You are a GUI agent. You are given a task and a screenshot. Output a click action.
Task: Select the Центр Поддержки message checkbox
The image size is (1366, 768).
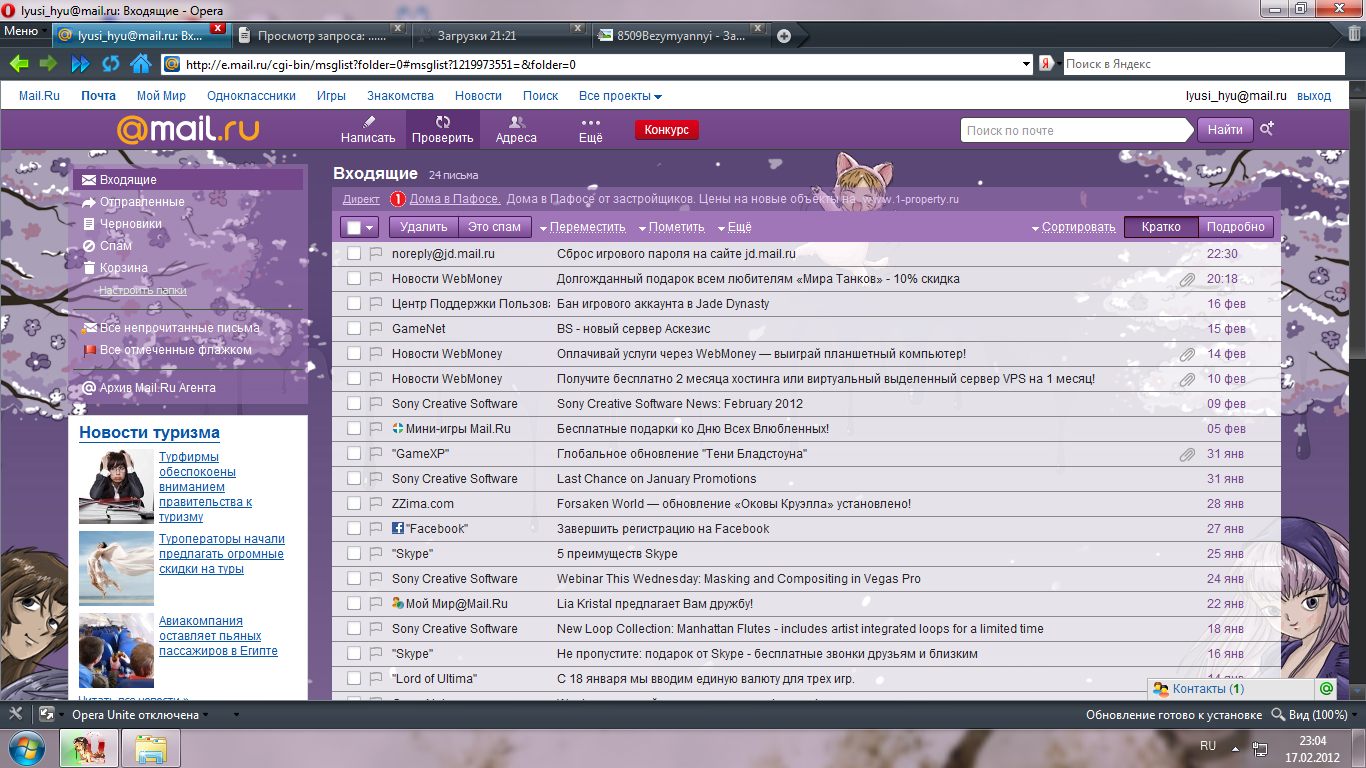[353, 304]
